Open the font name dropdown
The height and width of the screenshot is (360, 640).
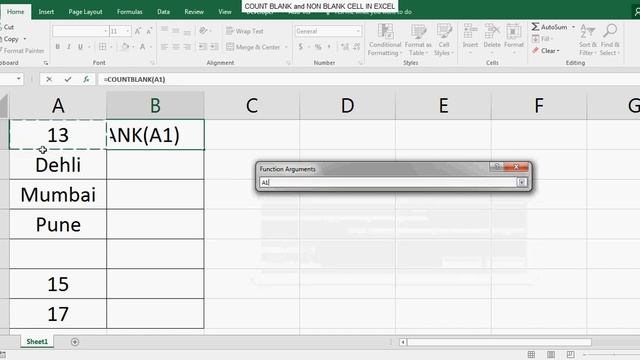pyautogui.click(x=105, y=31)
